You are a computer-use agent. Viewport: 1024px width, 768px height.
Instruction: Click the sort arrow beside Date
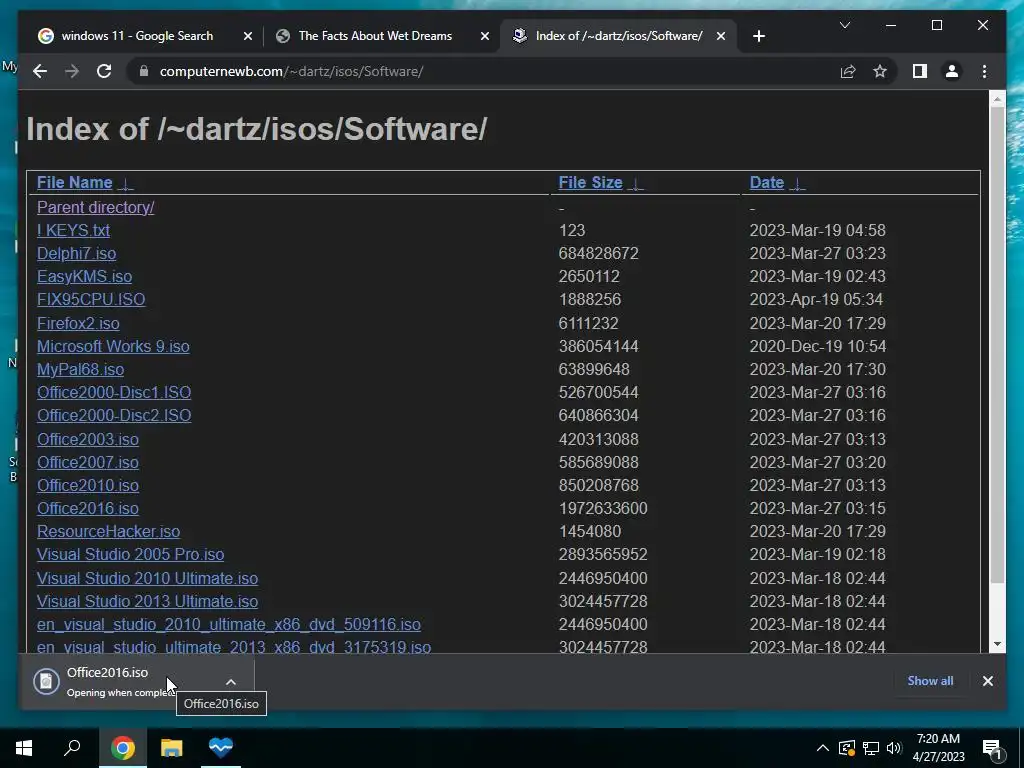click(x=797, y=184)
